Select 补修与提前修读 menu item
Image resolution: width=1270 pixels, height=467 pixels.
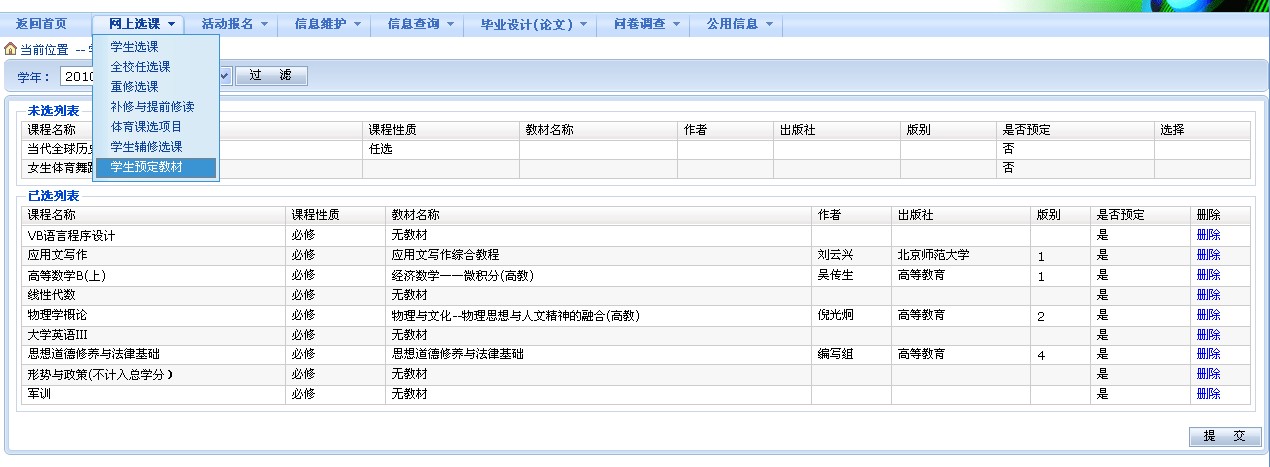(152, 107)
